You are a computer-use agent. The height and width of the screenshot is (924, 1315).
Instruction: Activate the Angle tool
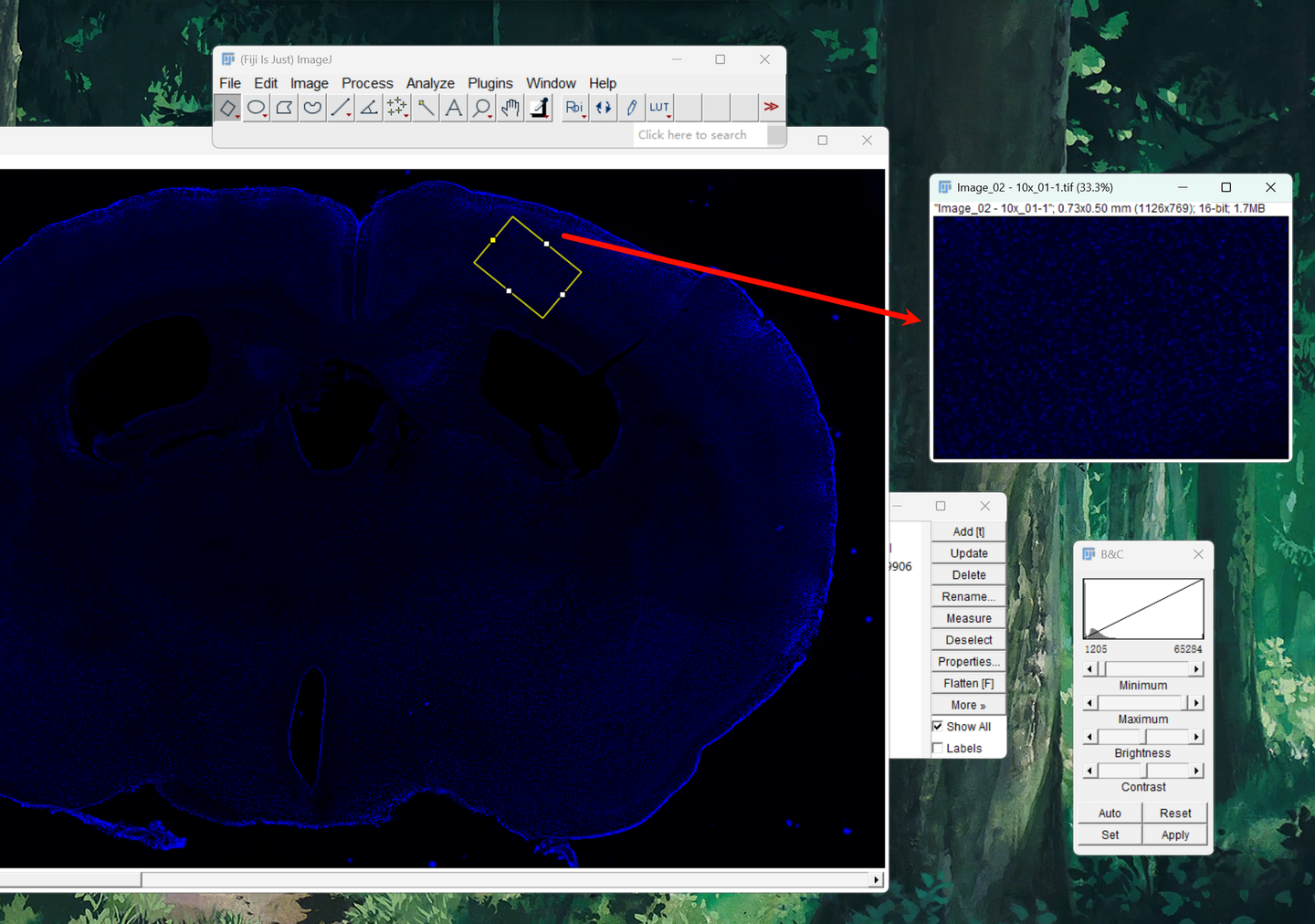[369, 108]
